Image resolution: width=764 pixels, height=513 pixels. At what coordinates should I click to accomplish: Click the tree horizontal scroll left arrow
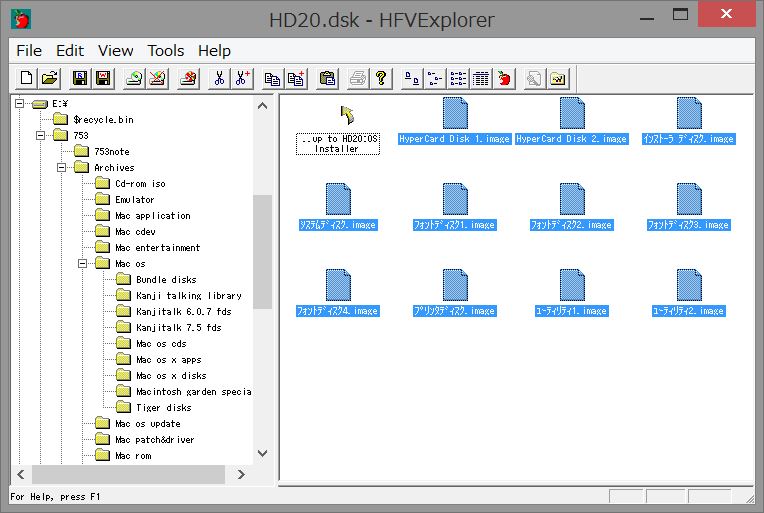tap(21, 474)
